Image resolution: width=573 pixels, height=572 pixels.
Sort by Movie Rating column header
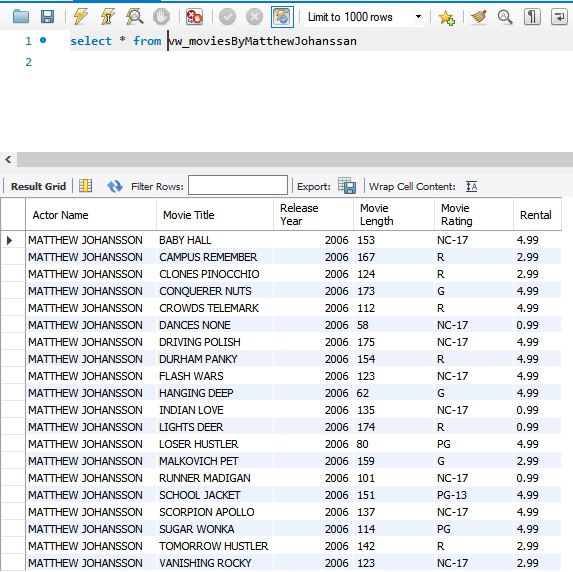(x=474, y=215)
